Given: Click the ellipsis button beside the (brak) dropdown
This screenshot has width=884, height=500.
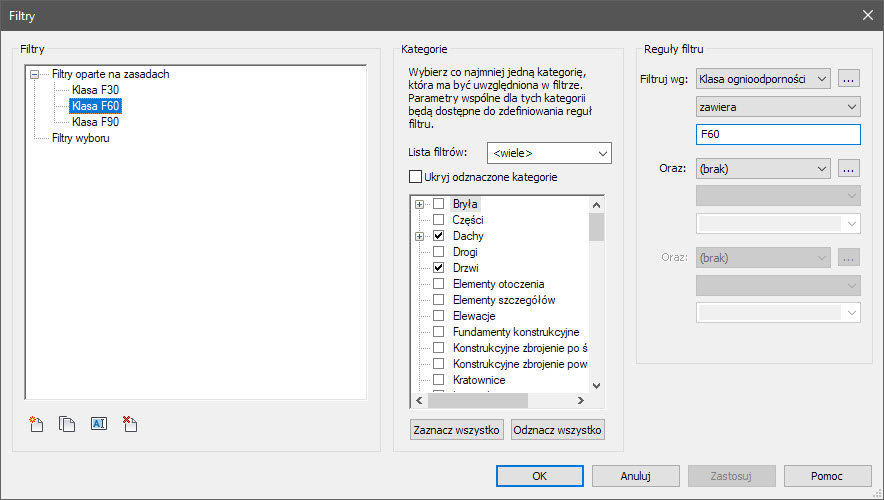Looking at the screenshot, I should point(849,169).
